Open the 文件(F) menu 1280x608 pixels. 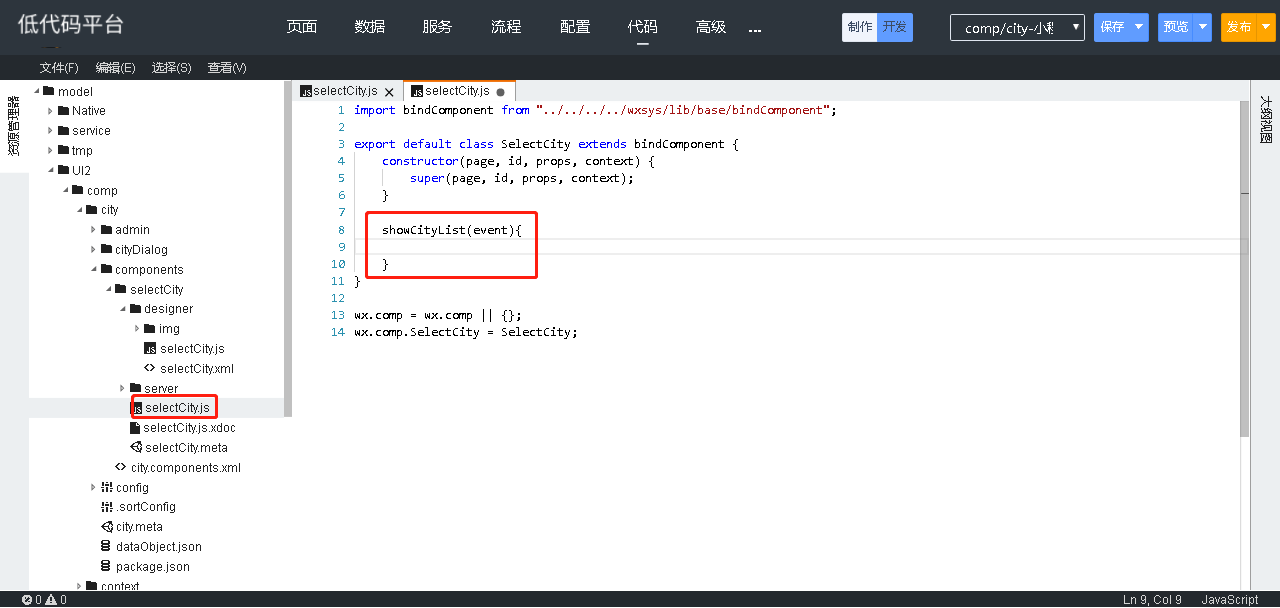(59, 68)
